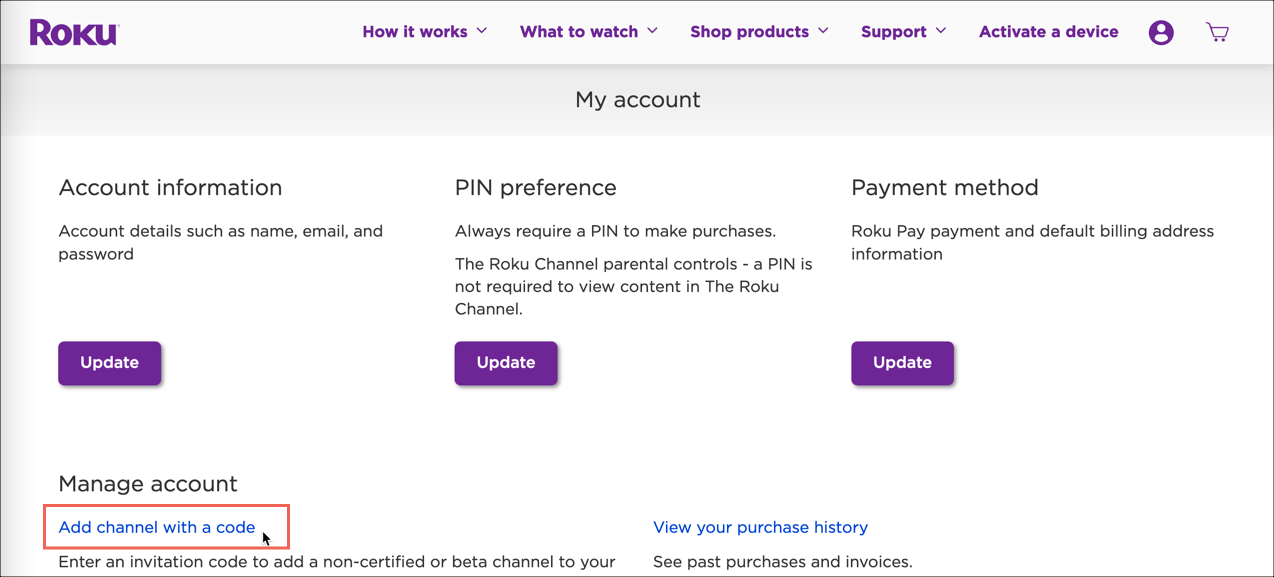Image resolution: width=1274 pixels, height=577 pixels.
Task: Open the Shop products menu label
Action: click(x=749, y=32)
